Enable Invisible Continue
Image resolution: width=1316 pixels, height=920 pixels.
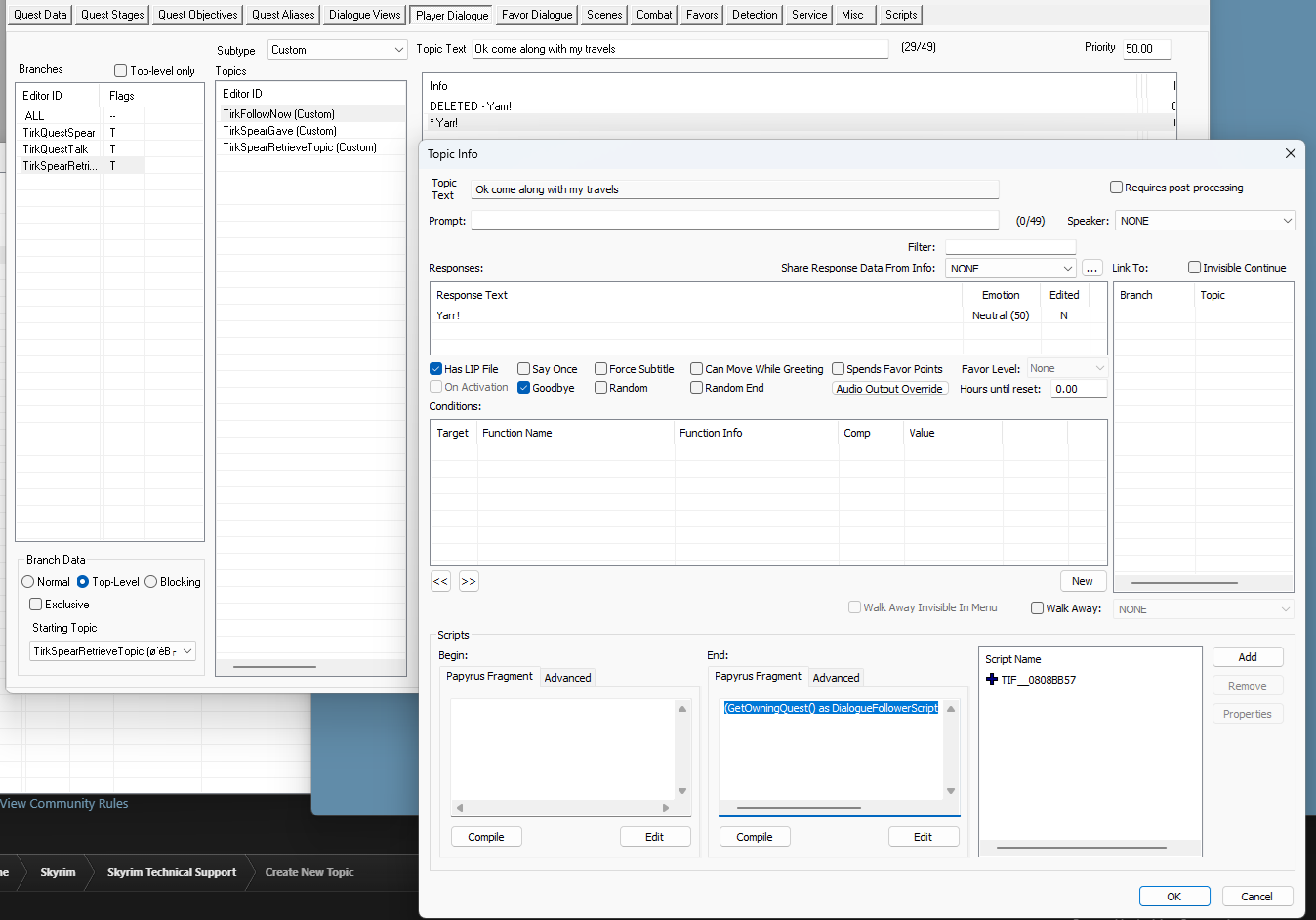pyautogui.click(x=1193, y=267)
